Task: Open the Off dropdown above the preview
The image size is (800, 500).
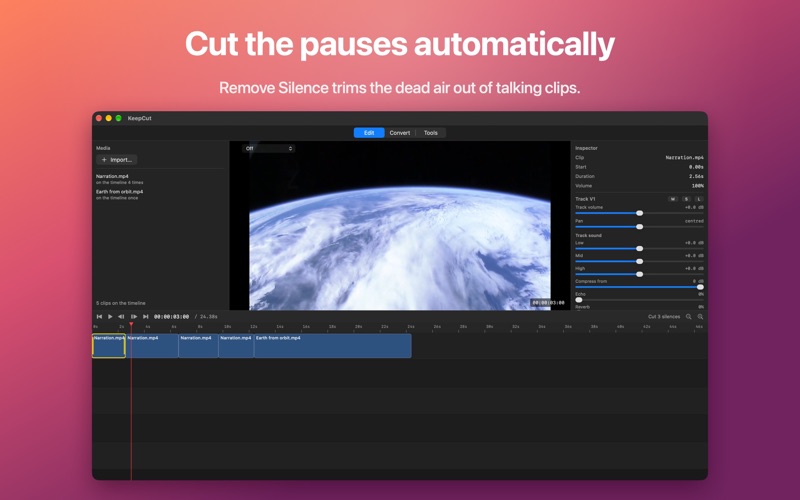Action: [x=268, y=148]
